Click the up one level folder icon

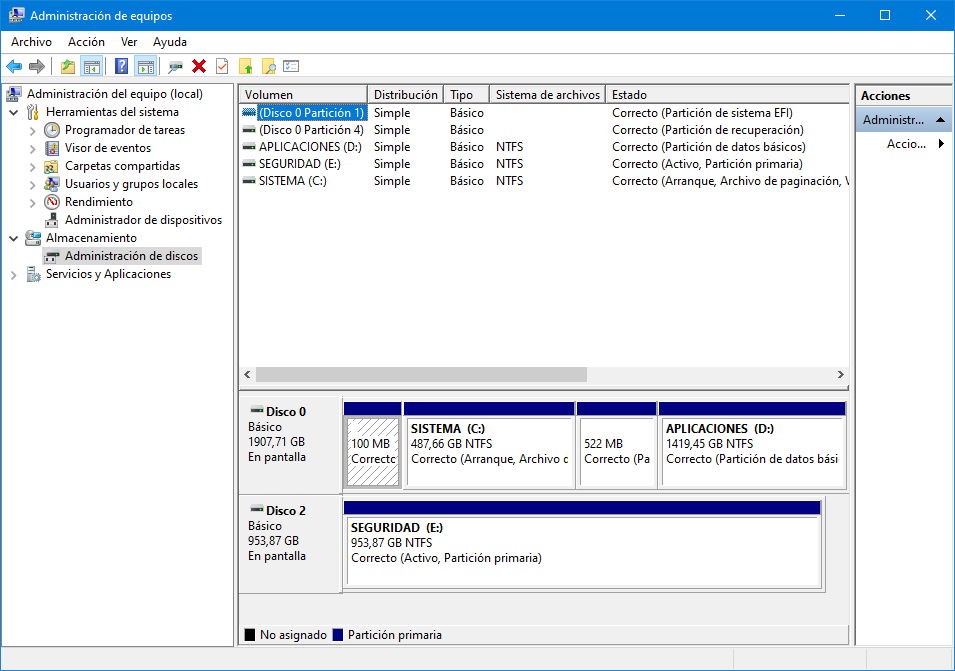tap(68, 66)
